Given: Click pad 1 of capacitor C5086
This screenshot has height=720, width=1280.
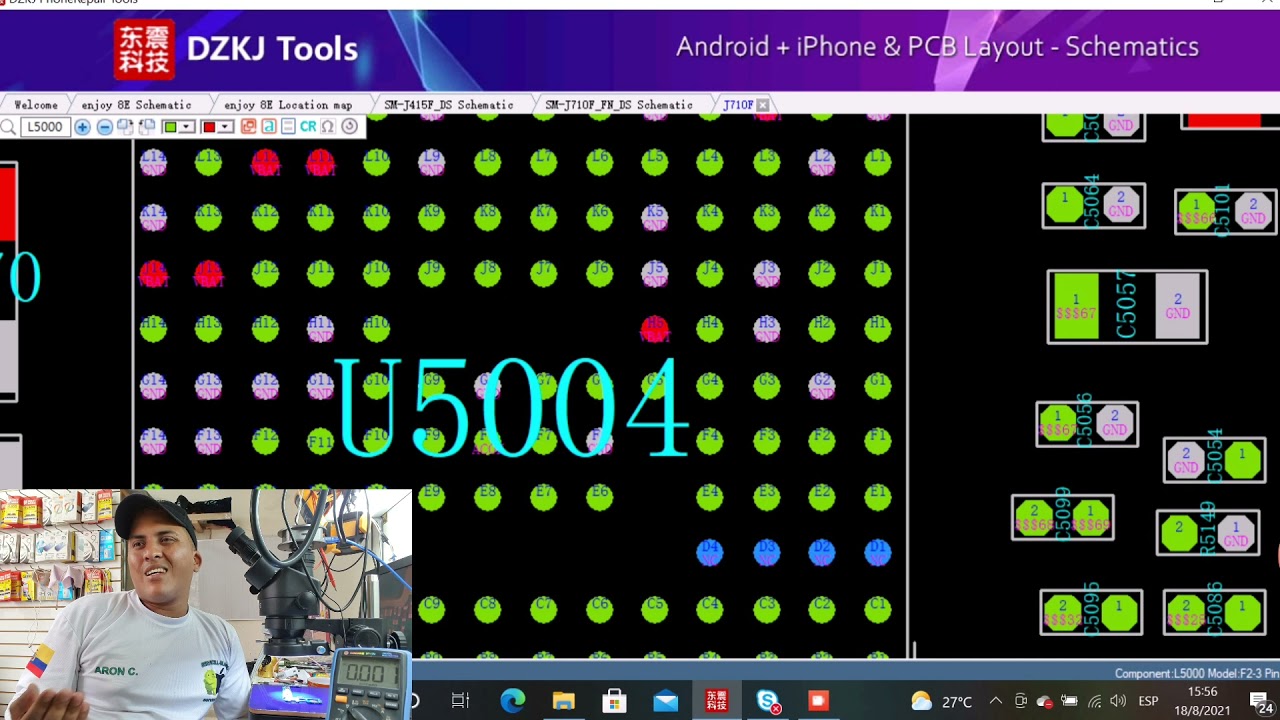Looking at the screenshot, I should [1242, 612].
